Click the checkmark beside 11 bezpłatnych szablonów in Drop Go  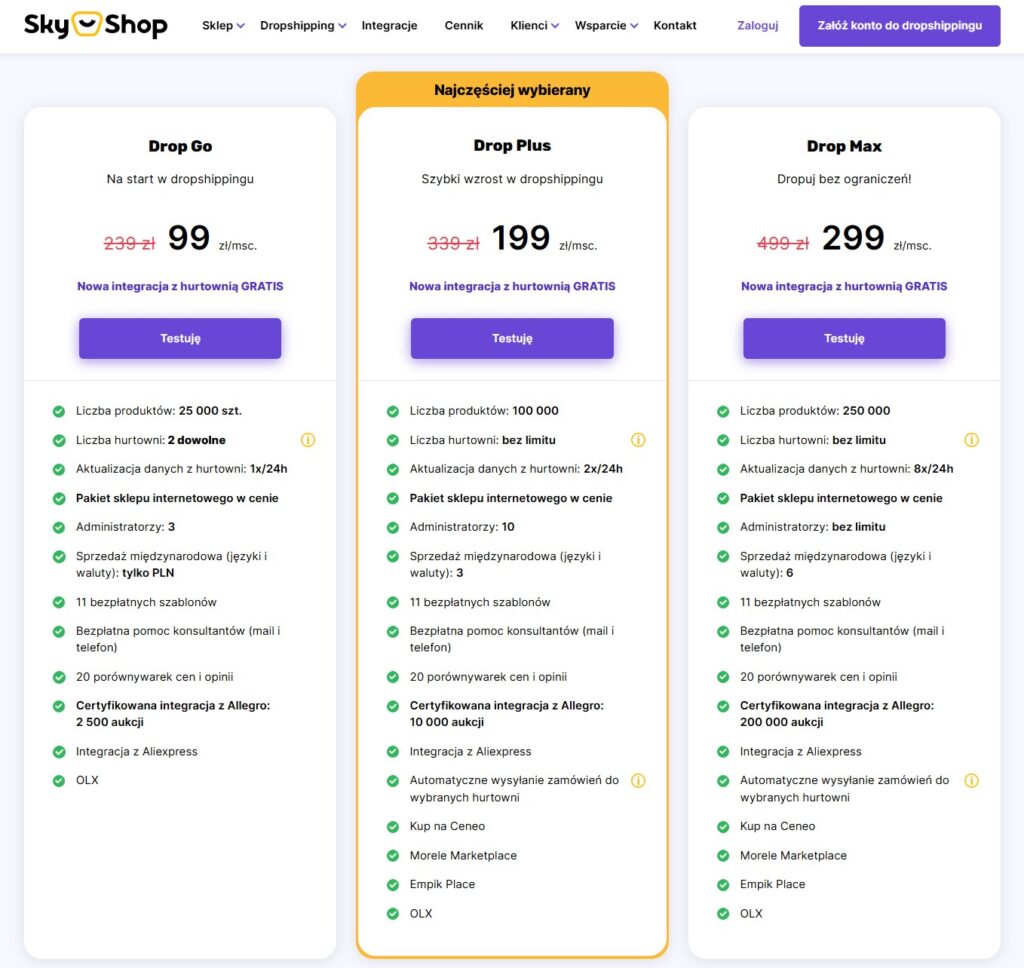(56, 602)
